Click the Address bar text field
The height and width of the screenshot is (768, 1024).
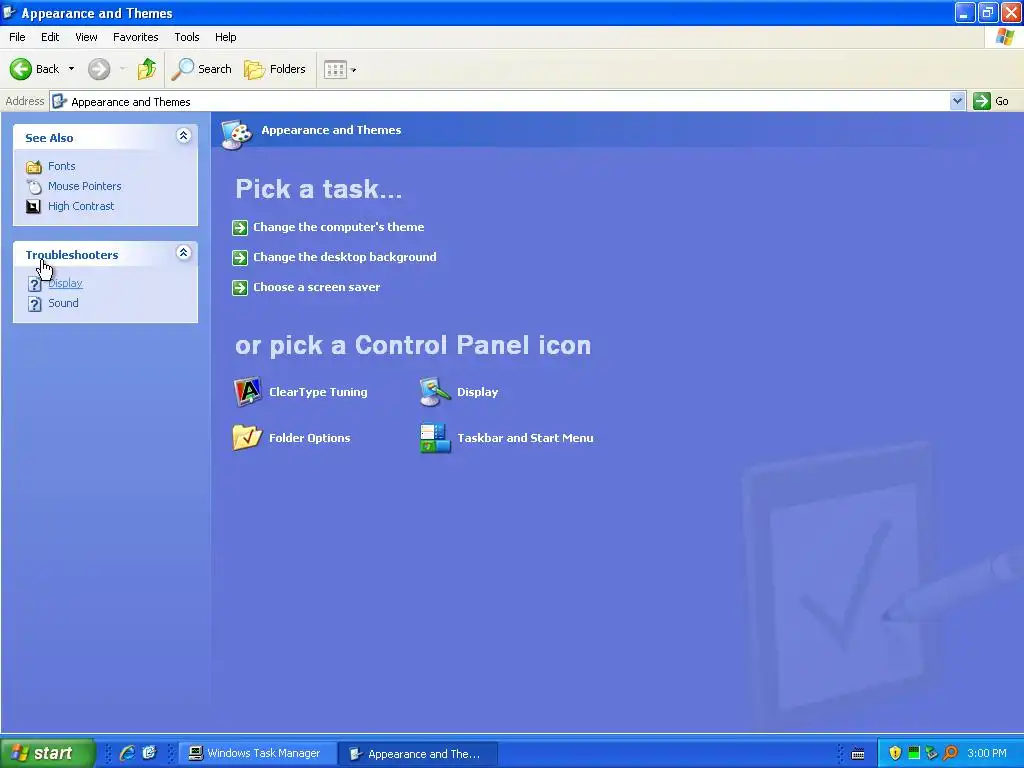tap(500, 101)
